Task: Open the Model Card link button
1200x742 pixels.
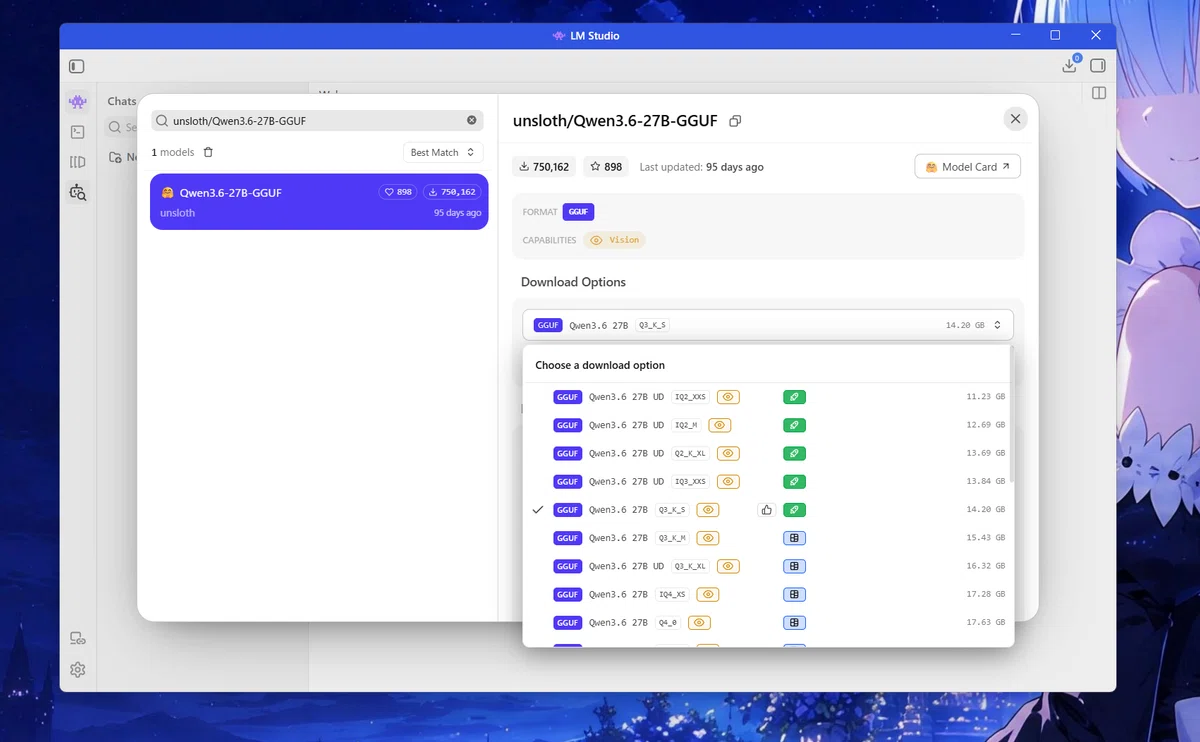Action: click(967, 167)
